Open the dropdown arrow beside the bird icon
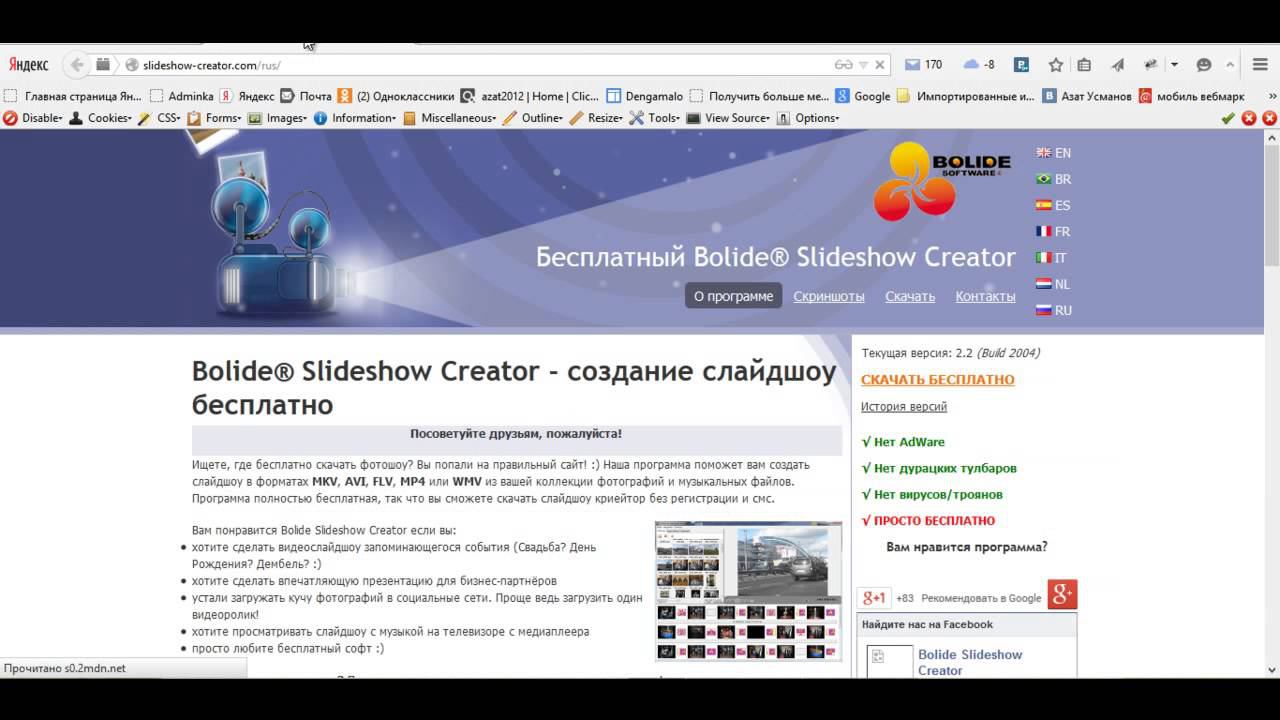The width and height of the screenshot is (1280, 720). click(x=1174, y=65)
